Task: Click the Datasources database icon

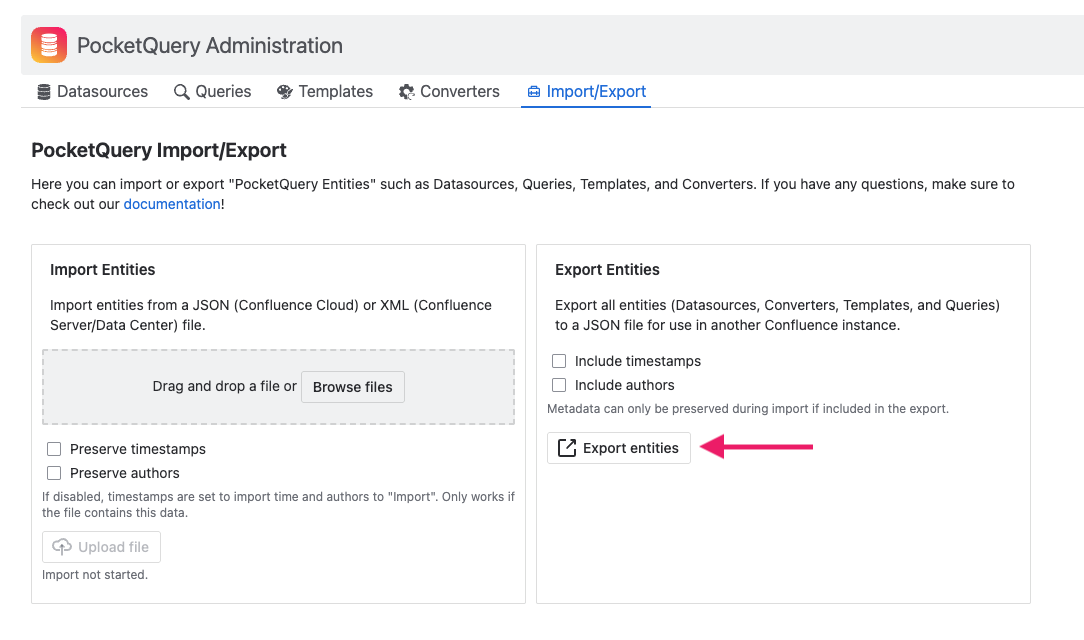Action: click(x=44, y=92)
